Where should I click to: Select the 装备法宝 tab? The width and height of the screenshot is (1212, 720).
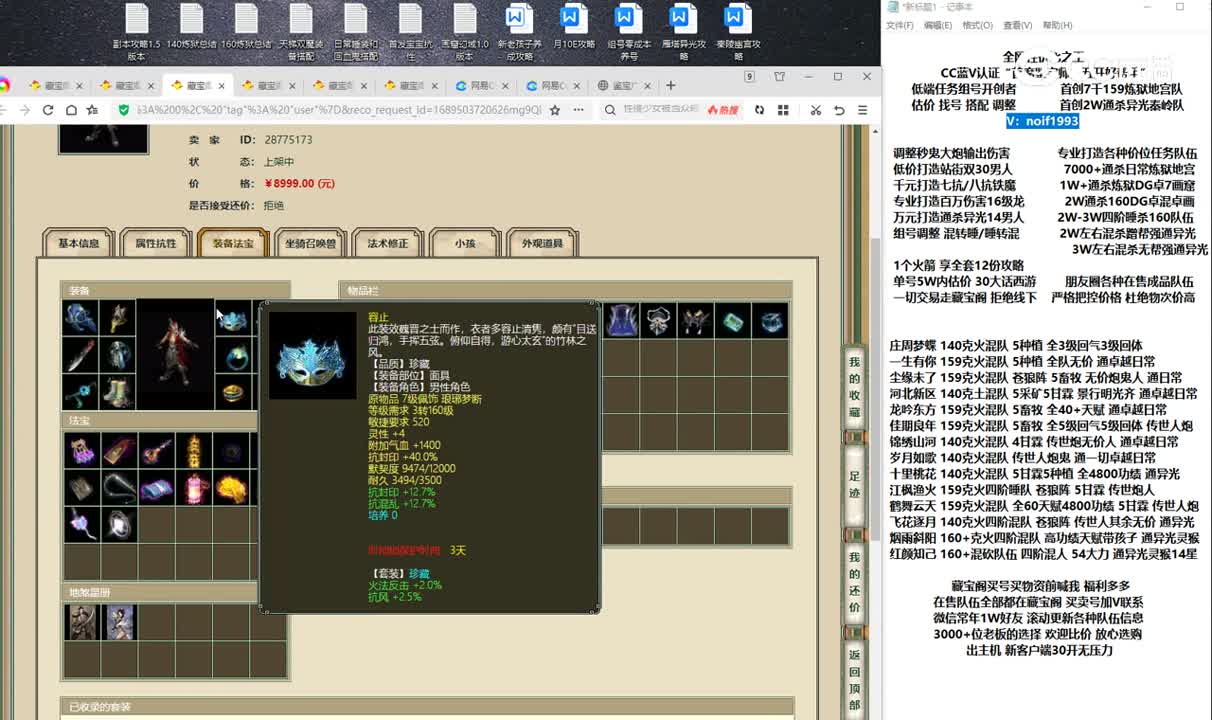pyautogui.click(x=233, y=243)
